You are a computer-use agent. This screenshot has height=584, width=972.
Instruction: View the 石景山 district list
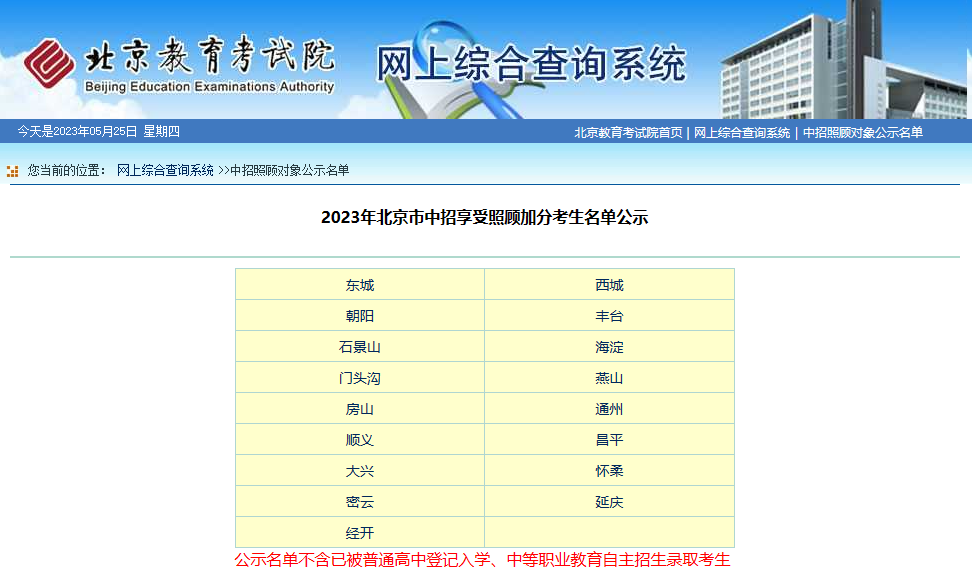(x=360, y=347)
